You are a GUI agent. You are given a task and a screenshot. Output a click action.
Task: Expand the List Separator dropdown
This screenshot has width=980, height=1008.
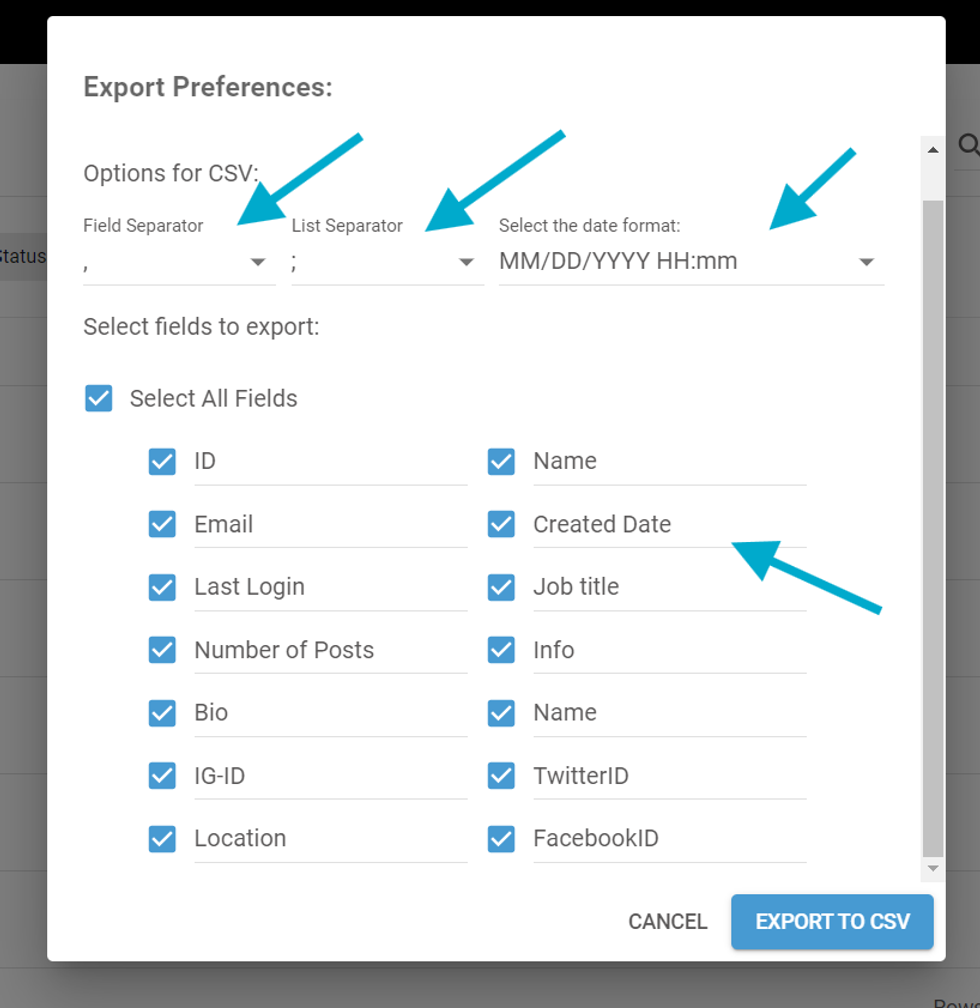tap(466, 262)
